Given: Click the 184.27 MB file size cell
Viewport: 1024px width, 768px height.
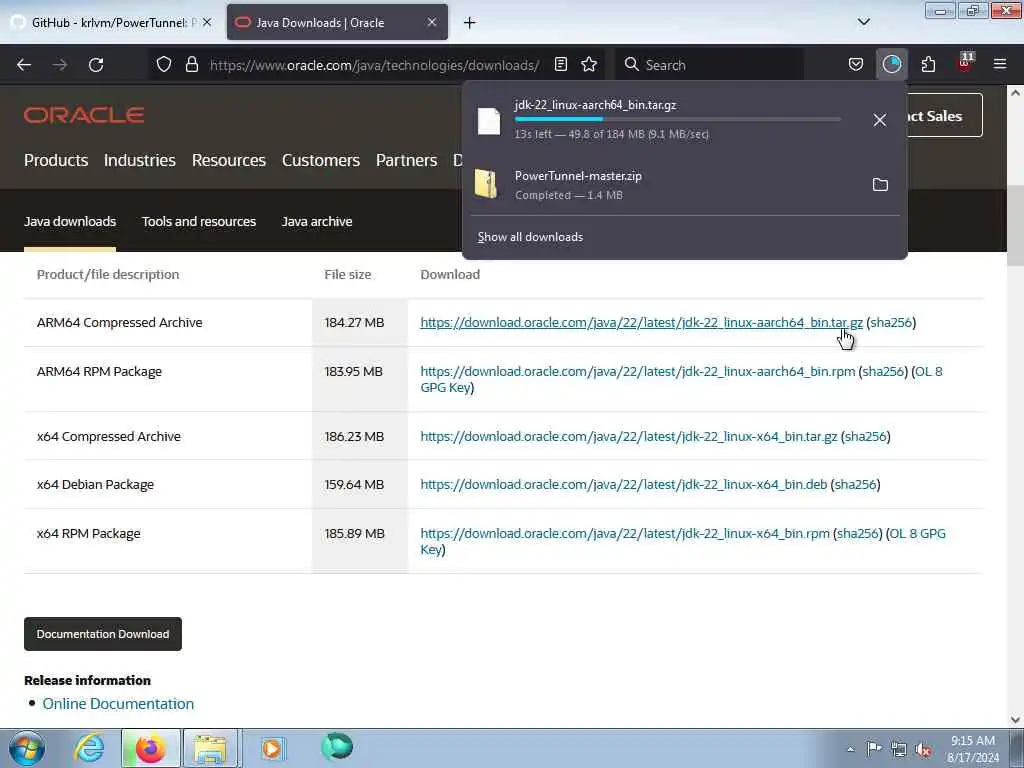Looking at the screenshot, I should coord(354,323).
